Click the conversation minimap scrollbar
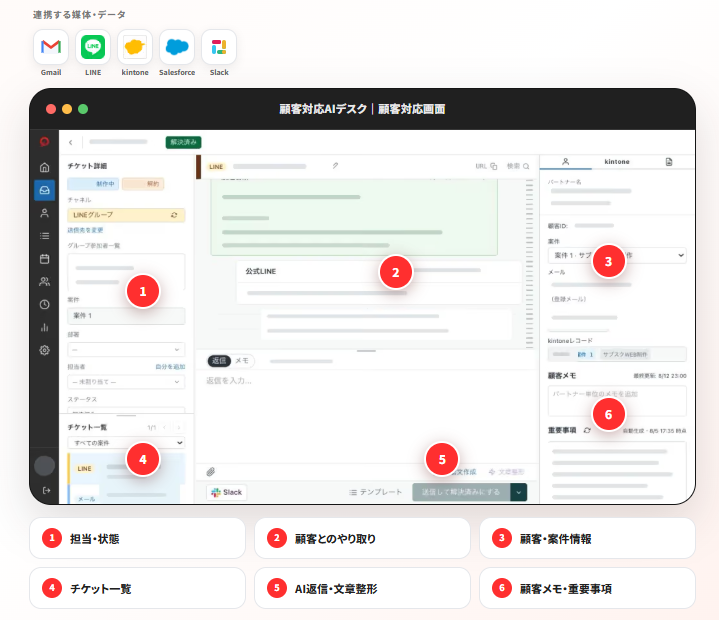The height and width of the screenshot is (620, 719). tap(530, 264)
